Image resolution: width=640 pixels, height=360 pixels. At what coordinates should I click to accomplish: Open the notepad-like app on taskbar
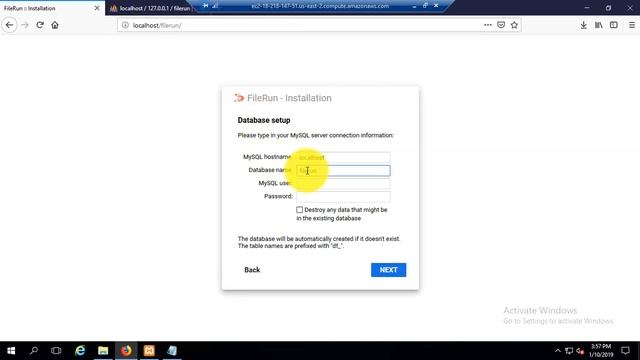point(172,351)
